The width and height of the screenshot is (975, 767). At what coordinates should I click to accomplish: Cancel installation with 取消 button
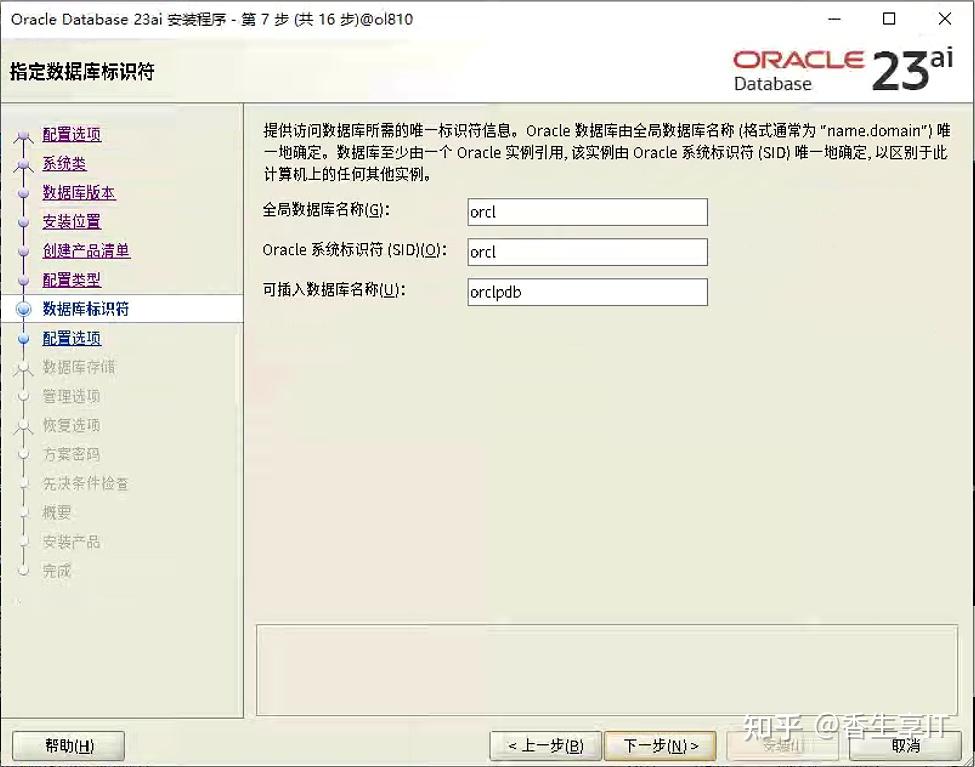(905, 745)
